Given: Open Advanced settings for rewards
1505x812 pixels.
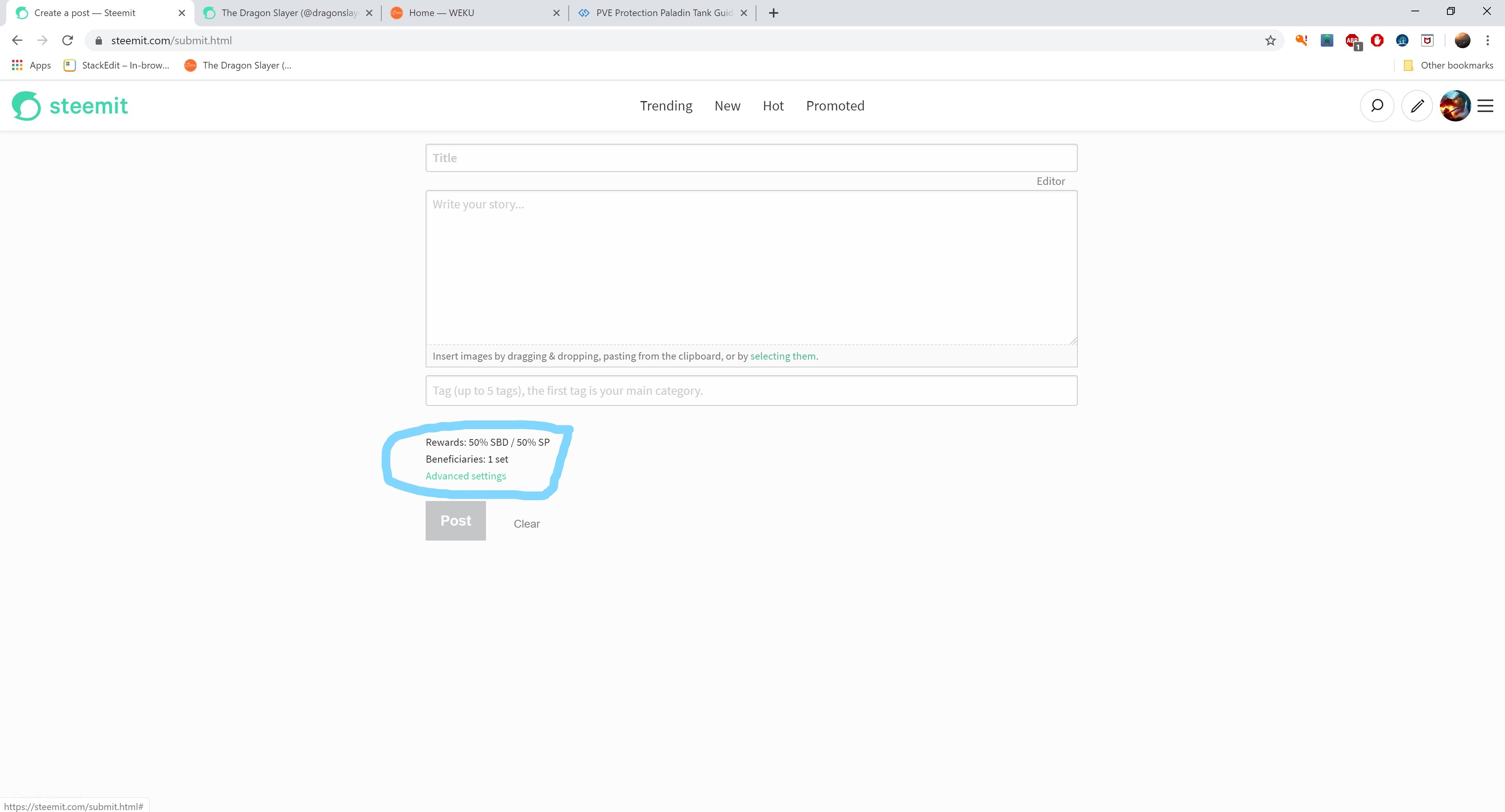Looking at the screenshot, I should 466,476.
